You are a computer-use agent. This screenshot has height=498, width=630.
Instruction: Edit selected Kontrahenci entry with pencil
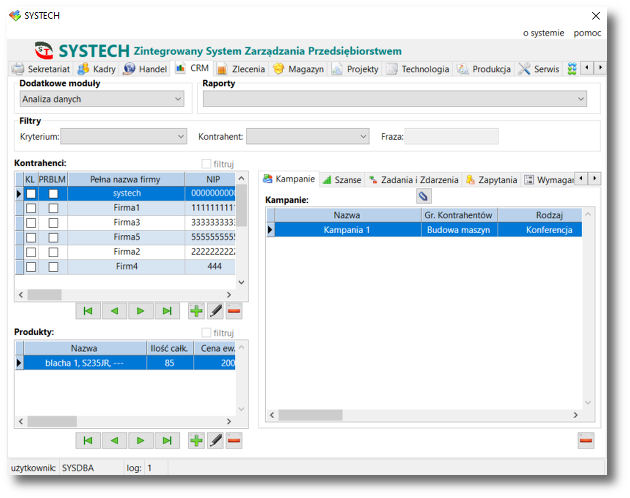[215, 311]
